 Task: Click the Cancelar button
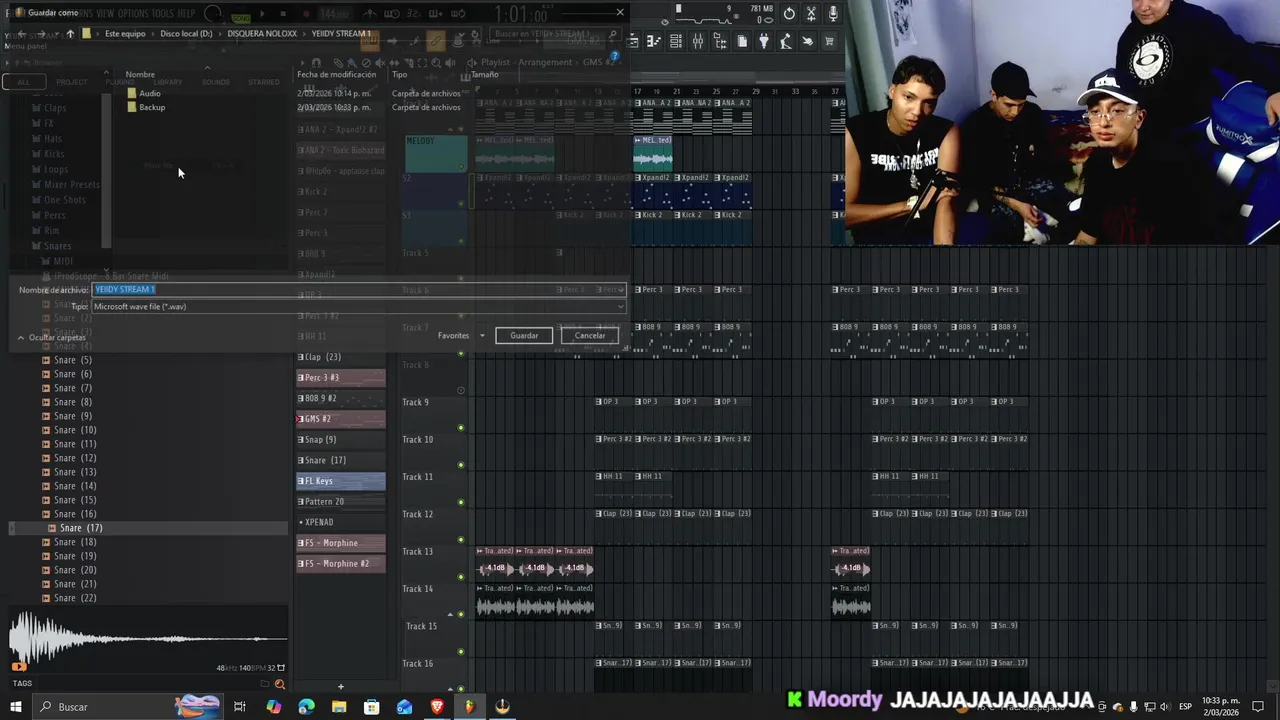[590, 336]
